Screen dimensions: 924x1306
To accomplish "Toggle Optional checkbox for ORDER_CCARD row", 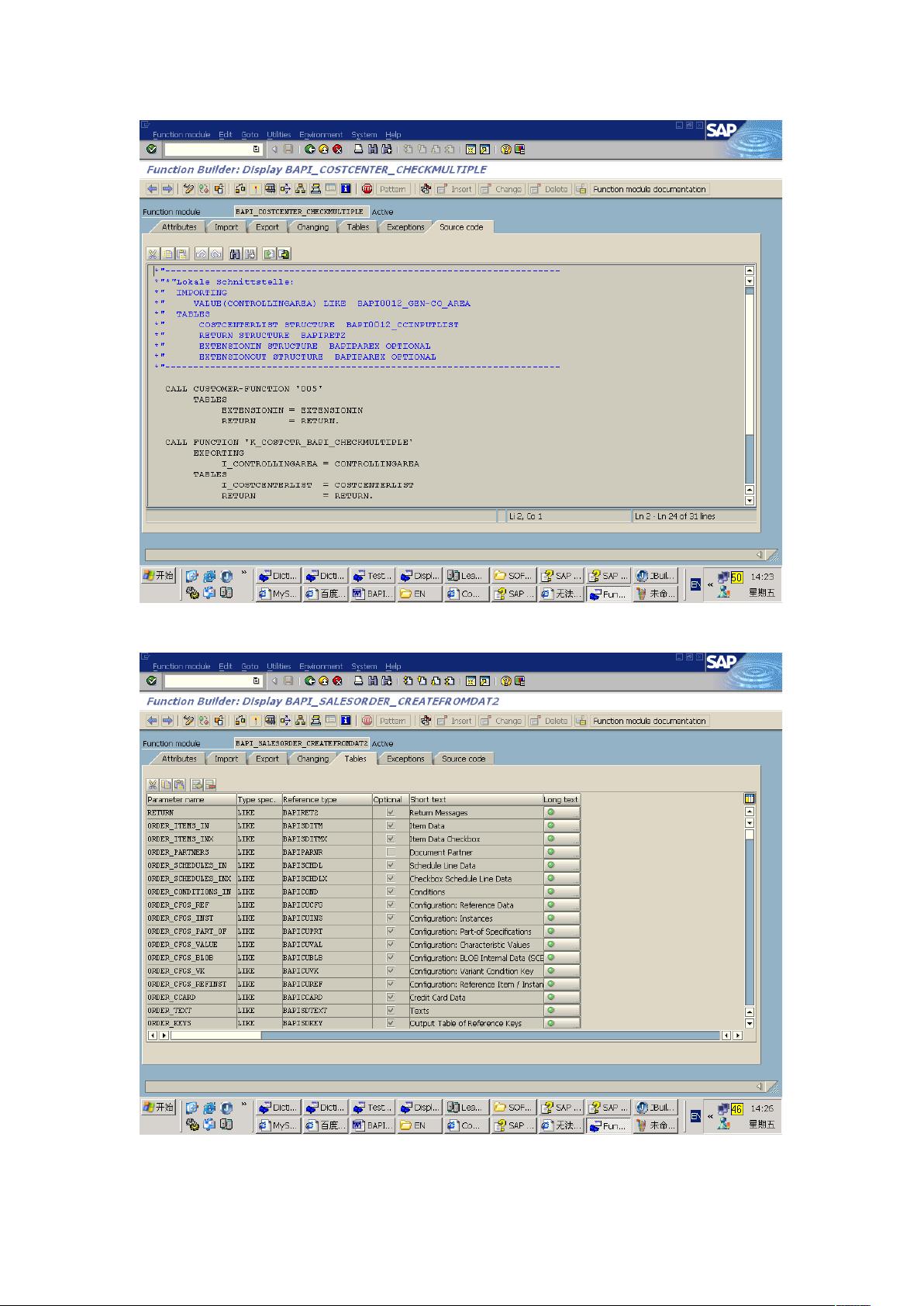I will click(391, 997).
